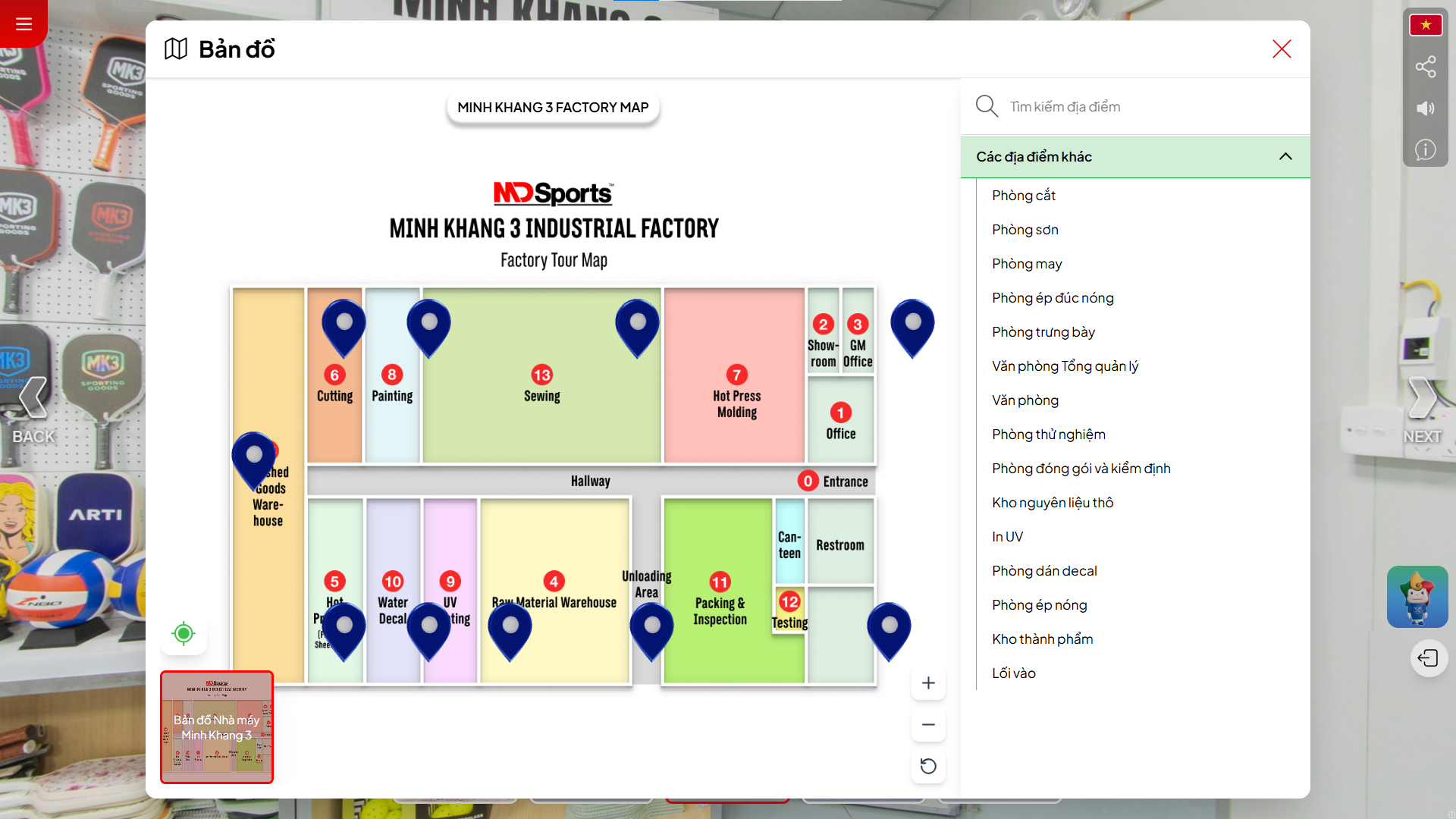Go BACK to previous scene
Viewport: 1456px width, 819px height.
(x=33, y=409)
